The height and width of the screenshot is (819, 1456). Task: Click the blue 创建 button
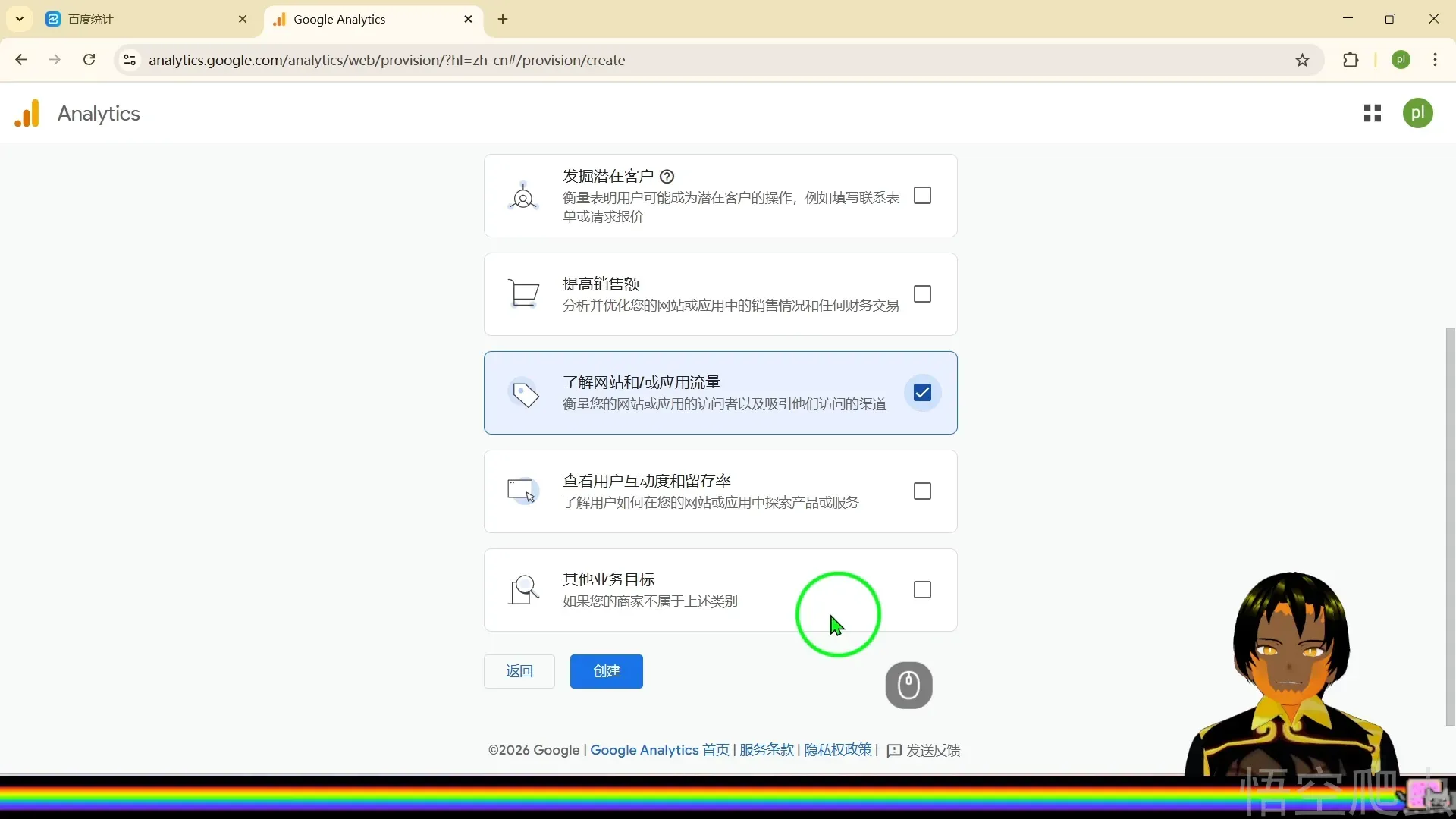(606, 671)
